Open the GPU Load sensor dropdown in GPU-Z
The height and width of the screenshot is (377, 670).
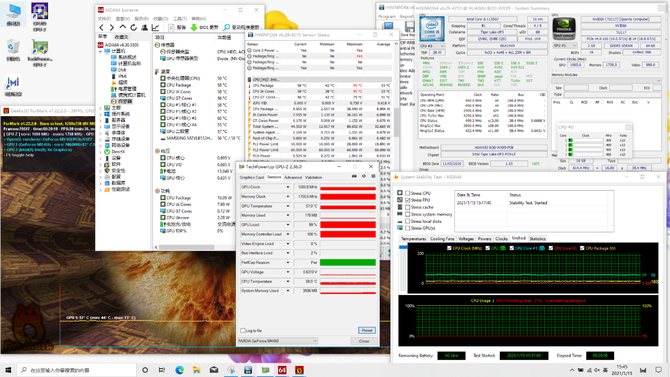tap(288, 225)
